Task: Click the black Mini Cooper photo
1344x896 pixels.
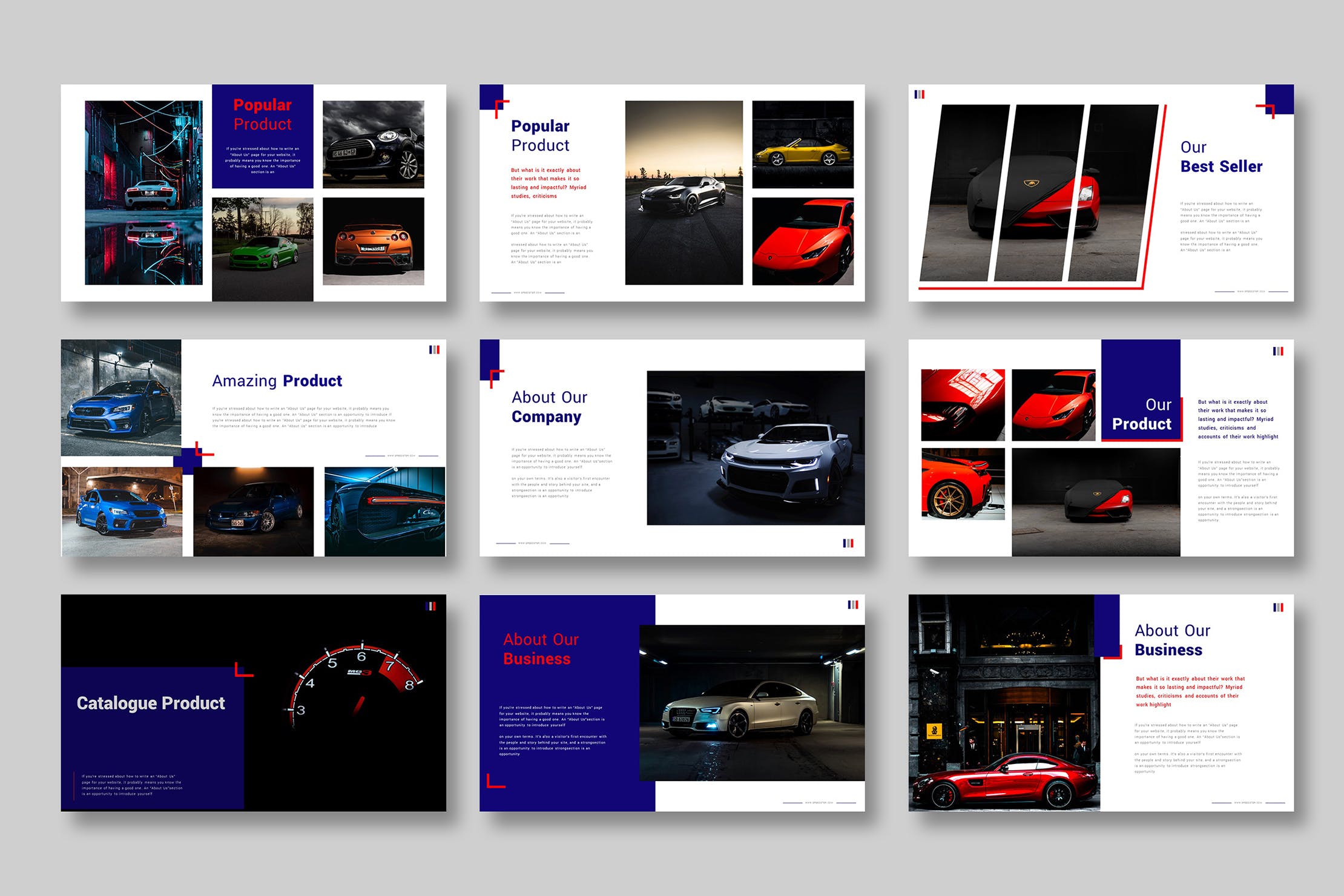Action: (373, 144)
